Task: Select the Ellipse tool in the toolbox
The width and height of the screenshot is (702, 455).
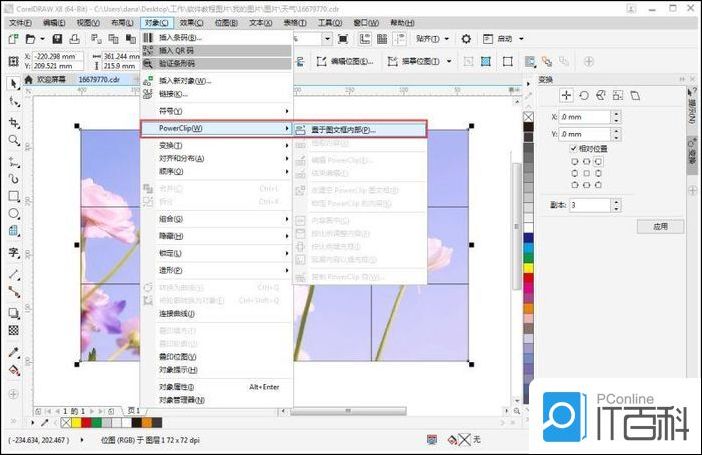Action: tap(14, 214)
